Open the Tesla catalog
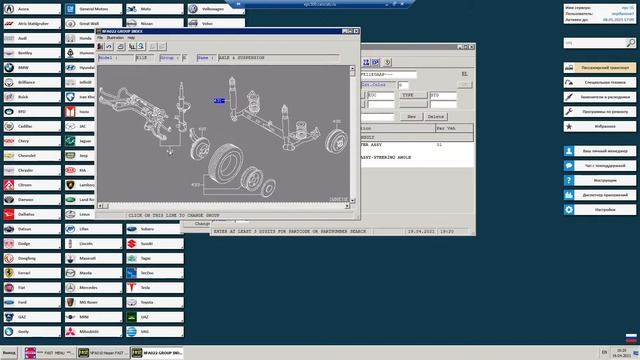Image resolution: width=640 pixels, height=360 pixels. pyautogui.click(x=155, y=288)
